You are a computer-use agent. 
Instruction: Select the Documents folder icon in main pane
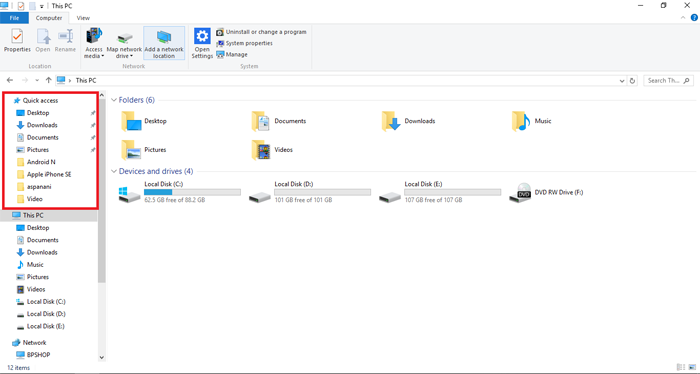261,121
